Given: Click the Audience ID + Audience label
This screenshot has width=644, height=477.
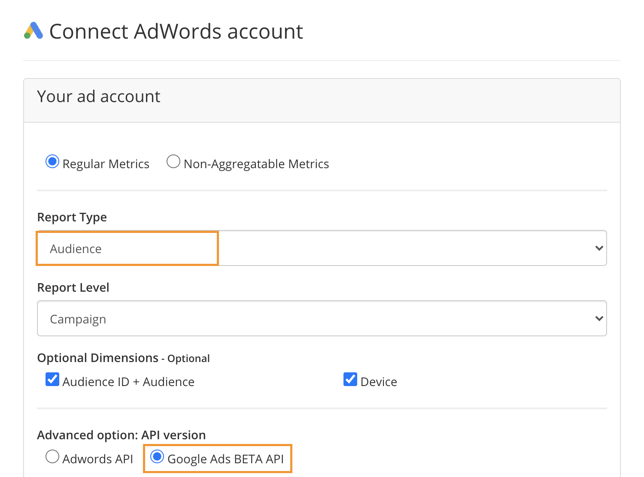Looking at the screenshot, I should coord(128,382).
